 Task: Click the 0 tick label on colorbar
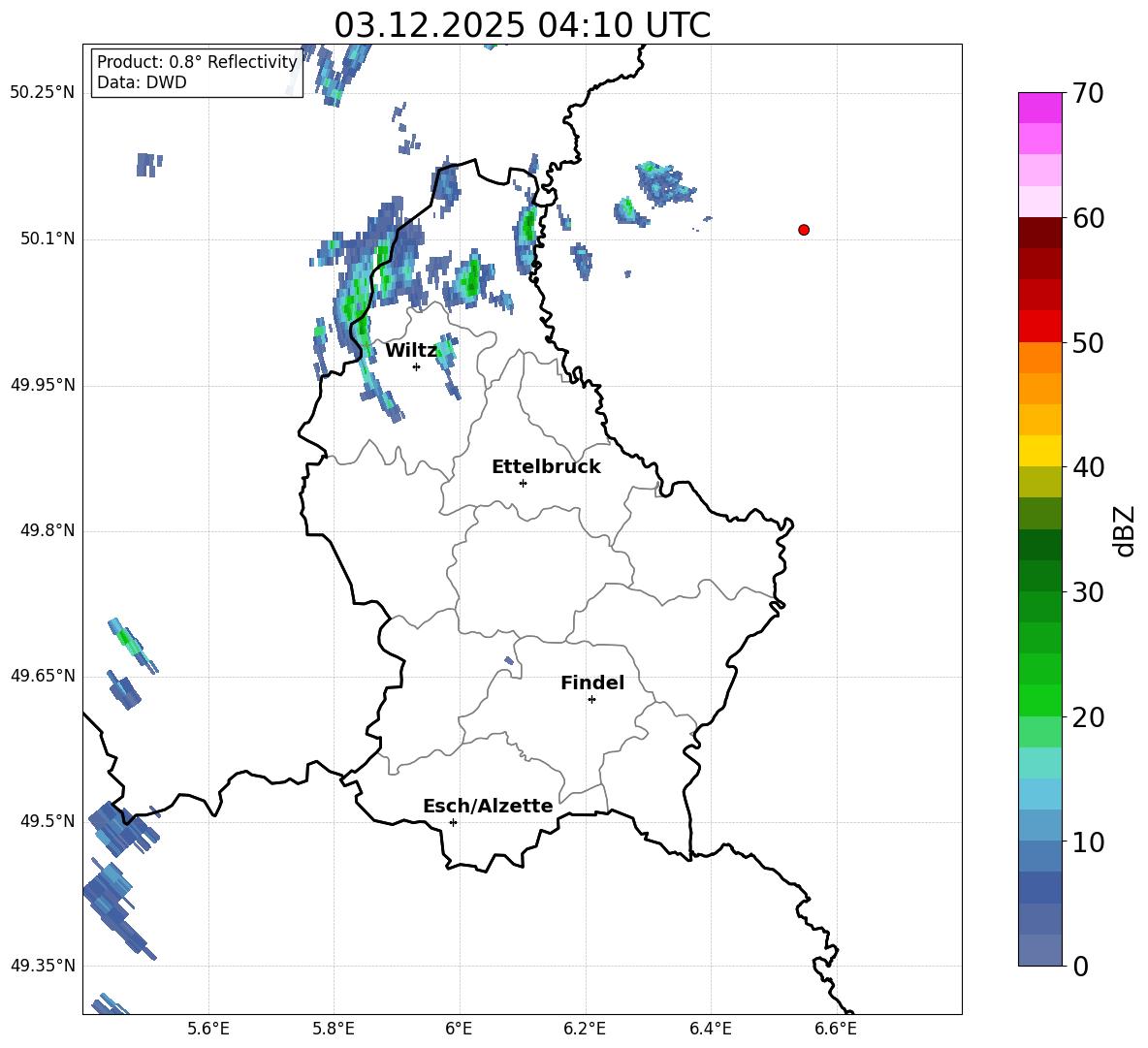[1081, 967]
